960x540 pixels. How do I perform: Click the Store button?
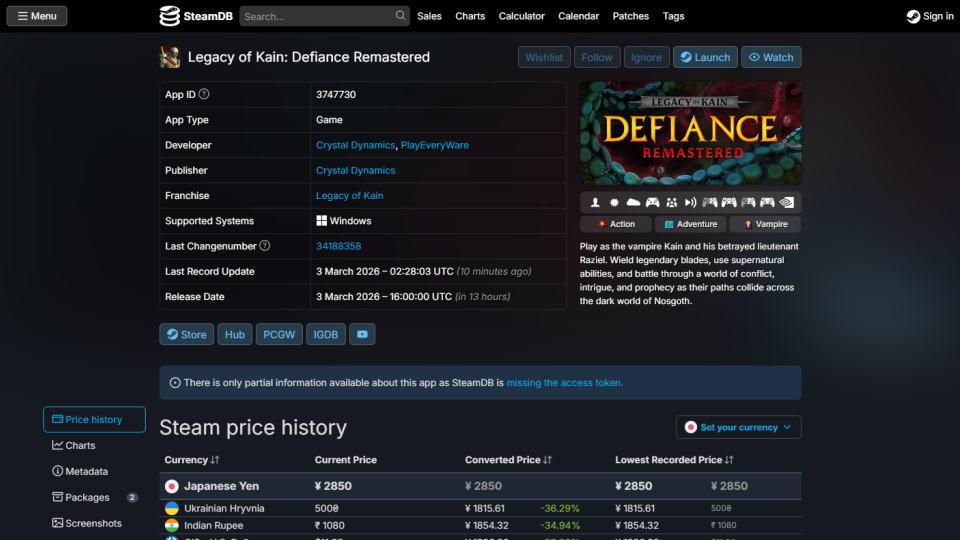point(186,335)
